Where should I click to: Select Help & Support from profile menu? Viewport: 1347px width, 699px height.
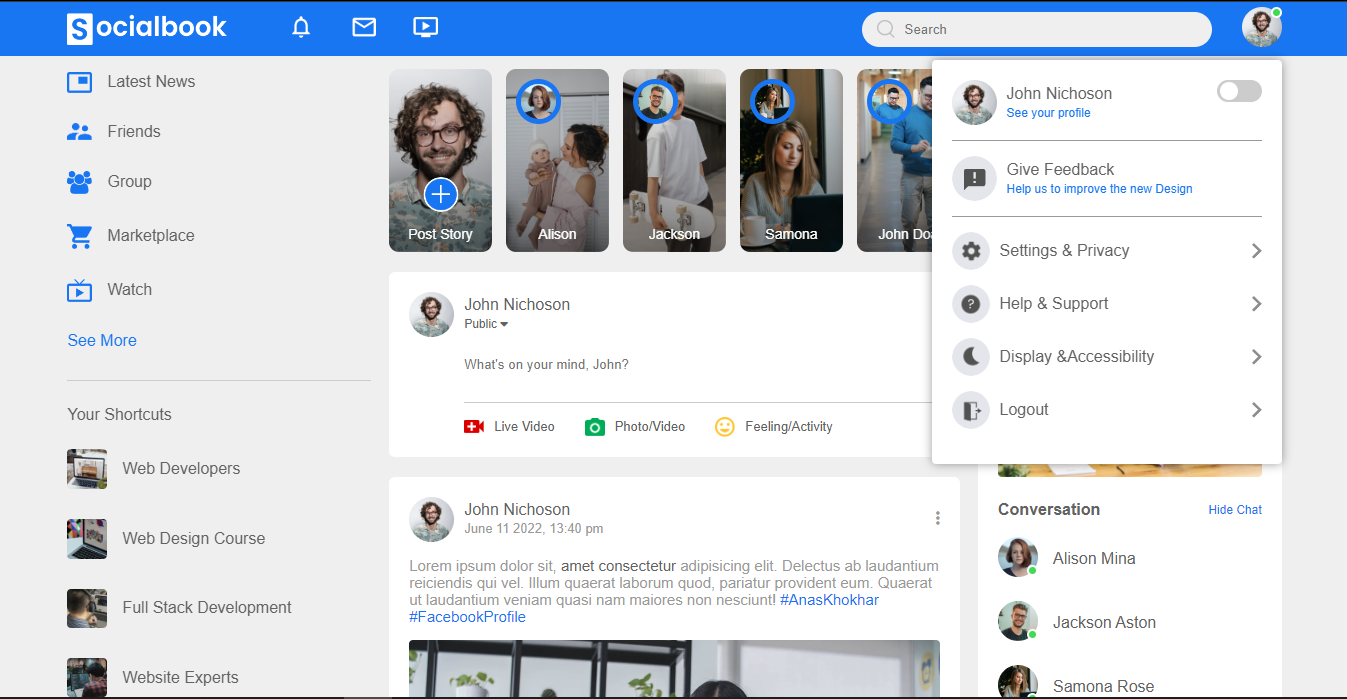1053,304
